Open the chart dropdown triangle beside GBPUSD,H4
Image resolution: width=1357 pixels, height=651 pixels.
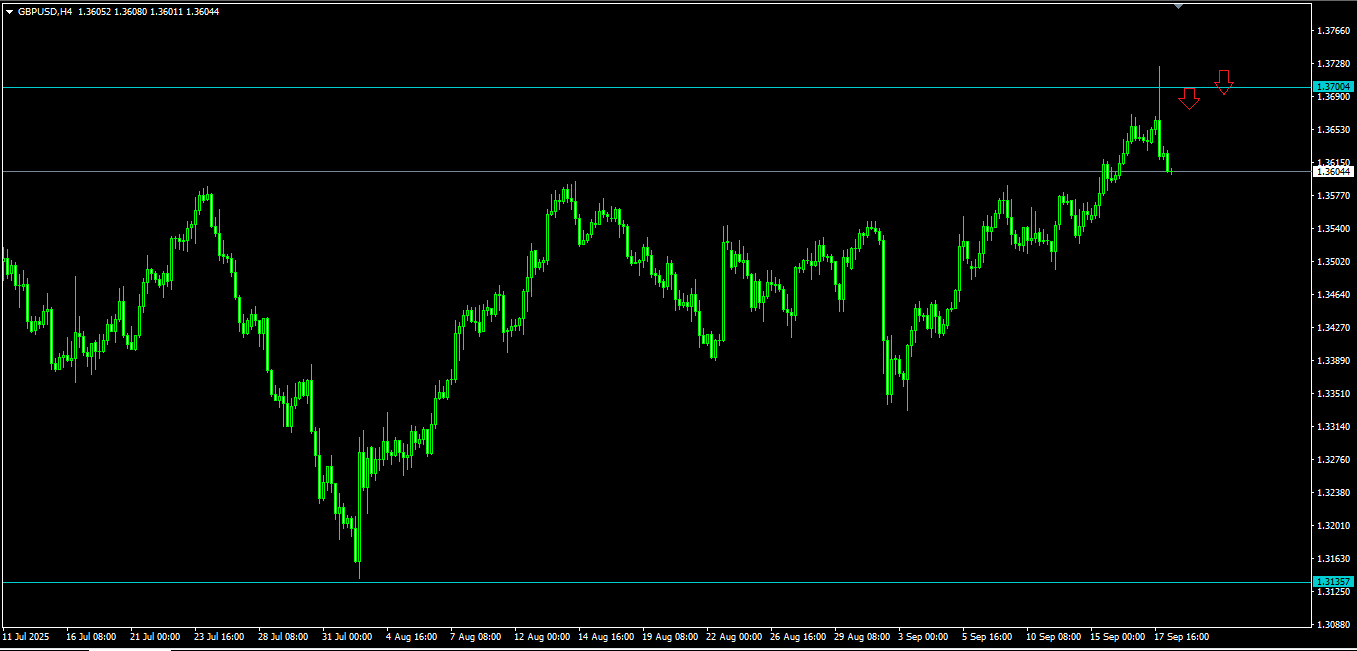(x=10, y=12)
